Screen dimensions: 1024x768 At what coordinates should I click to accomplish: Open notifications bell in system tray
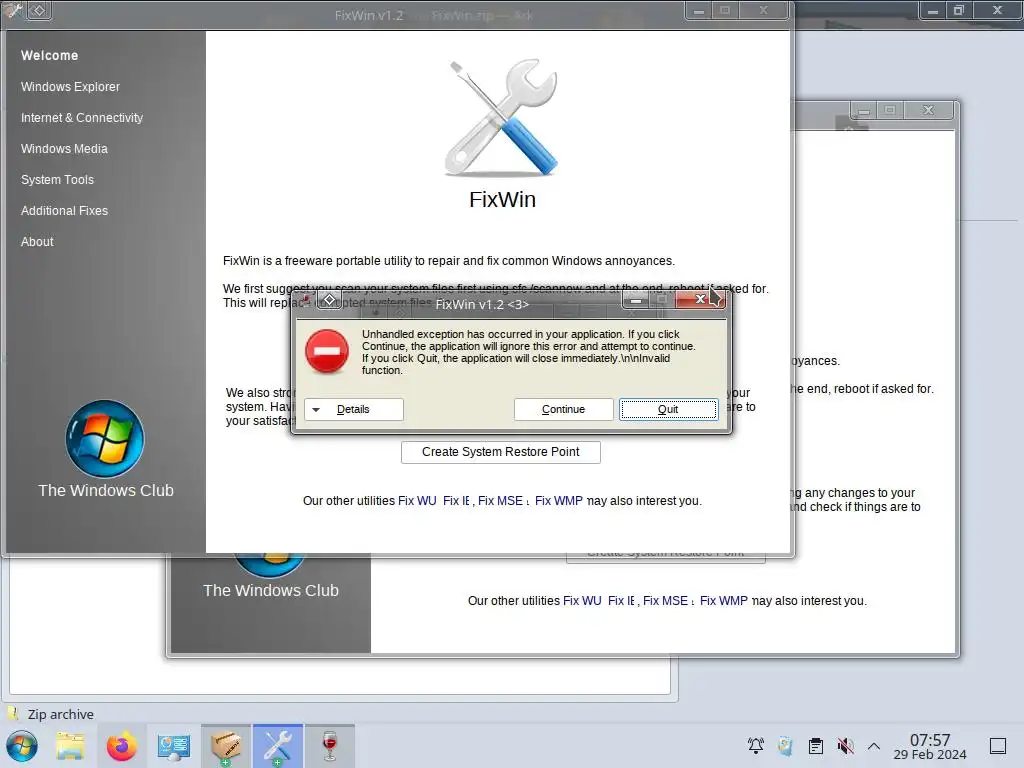click(x=756, y=746)
